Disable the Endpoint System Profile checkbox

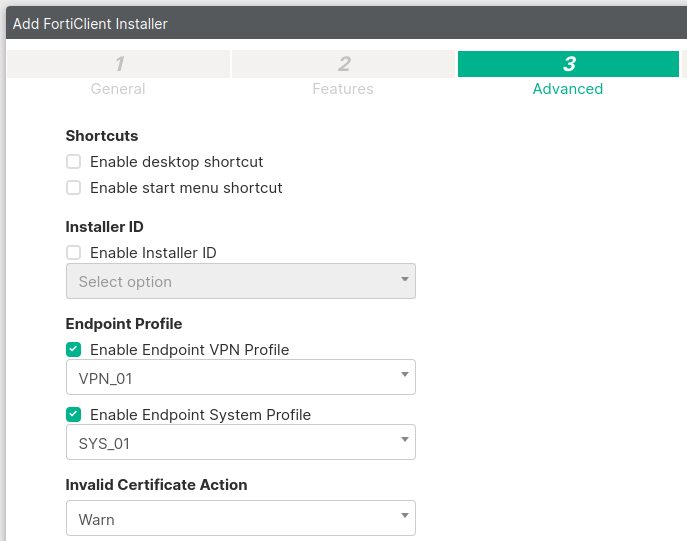(x=73, y=415)
